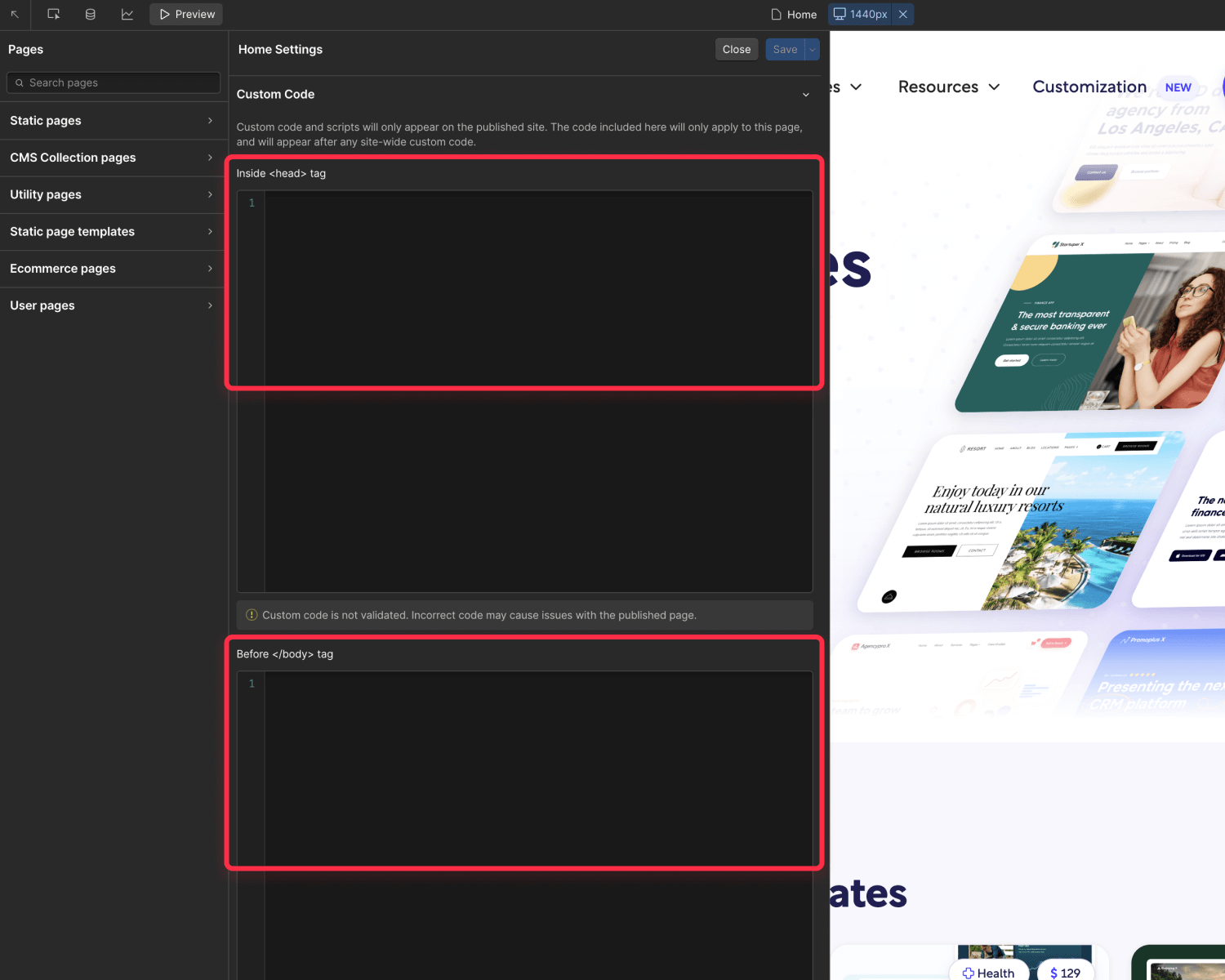The width and height of the screenshot is (1225, 980).
Task: Expand Static page templates section
Action: [113, 232]
